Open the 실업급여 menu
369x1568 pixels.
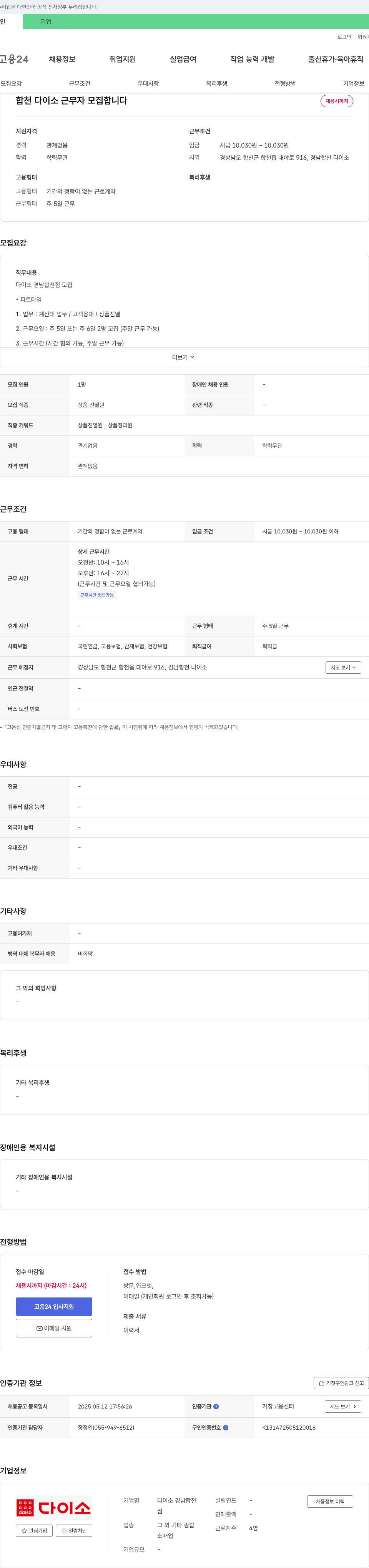183,59
